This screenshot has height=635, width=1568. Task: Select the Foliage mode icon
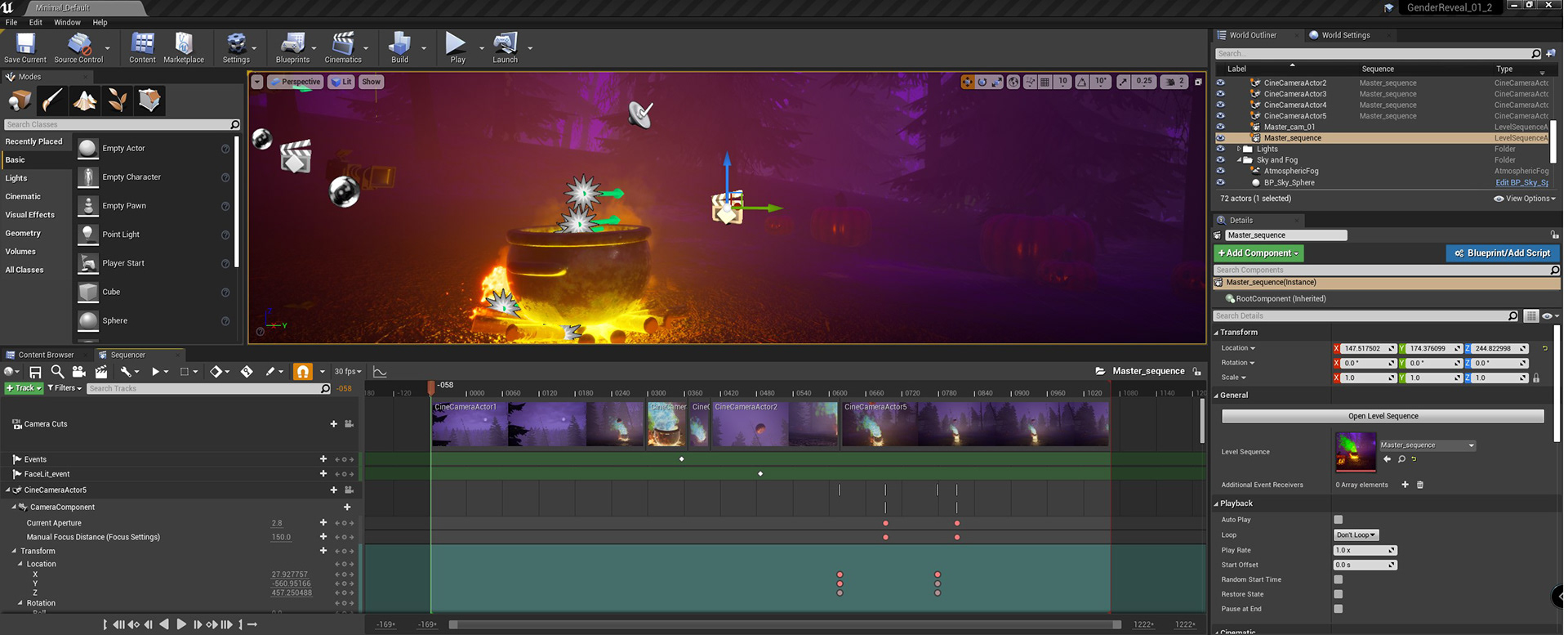click(118, 101)
